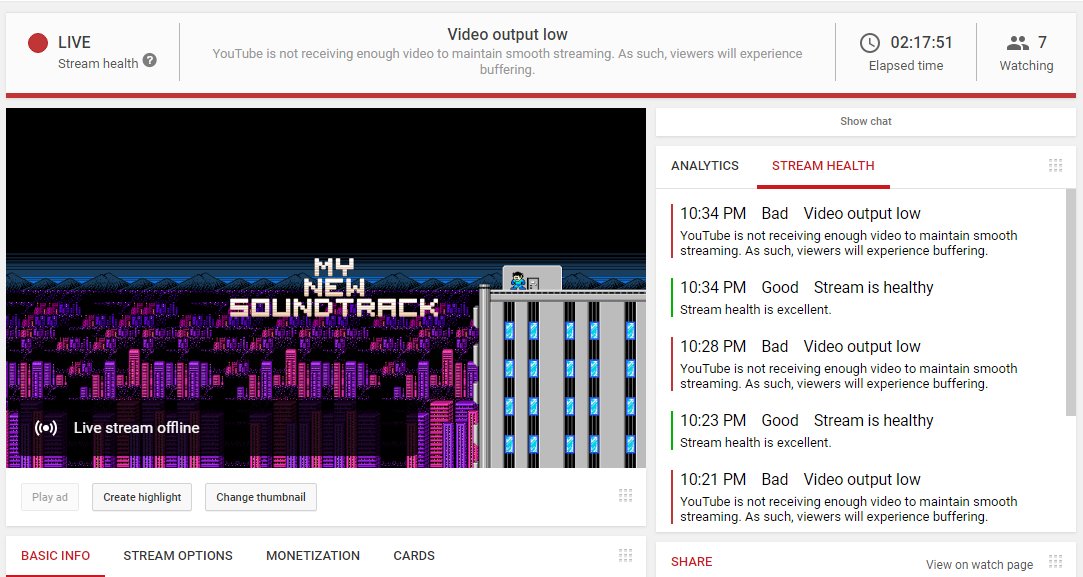Click the Play ad button
The height and width of the screenshot is (577, 1083).
50,497
